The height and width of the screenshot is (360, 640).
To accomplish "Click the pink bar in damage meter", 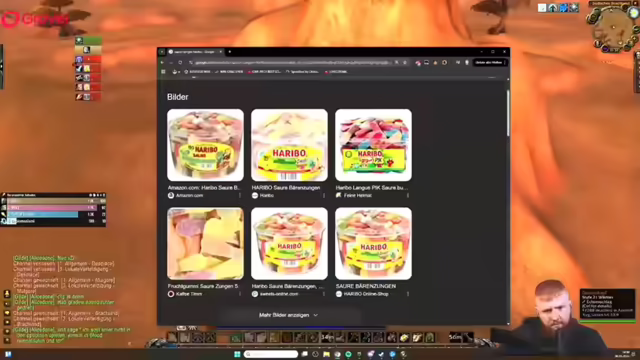I will [52, 208].
